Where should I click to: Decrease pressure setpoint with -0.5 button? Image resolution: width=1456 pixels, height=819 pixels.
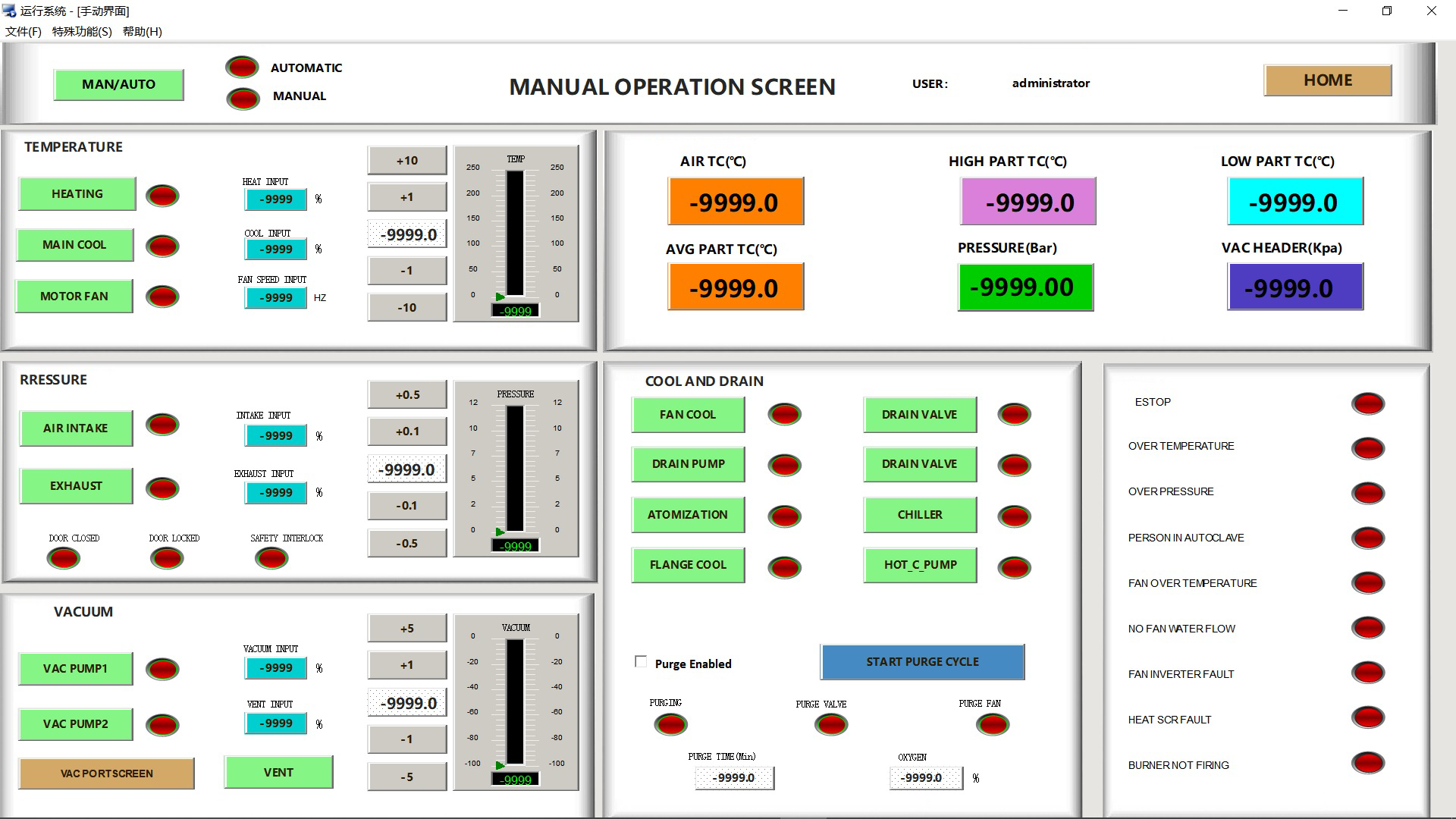(407, 543)
